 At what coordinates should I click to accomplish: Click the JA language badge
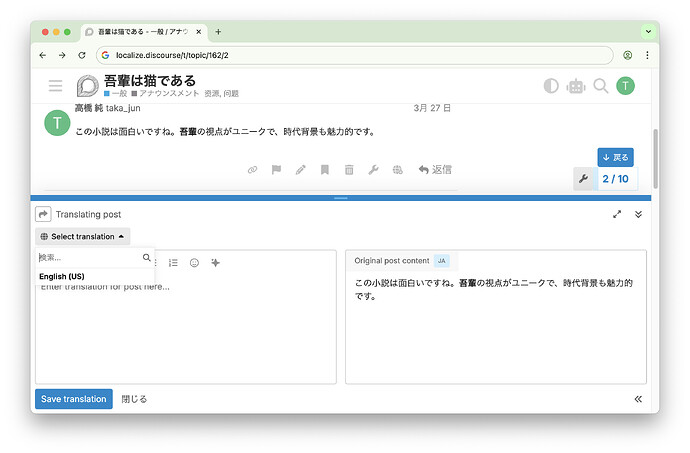point(441,261)
